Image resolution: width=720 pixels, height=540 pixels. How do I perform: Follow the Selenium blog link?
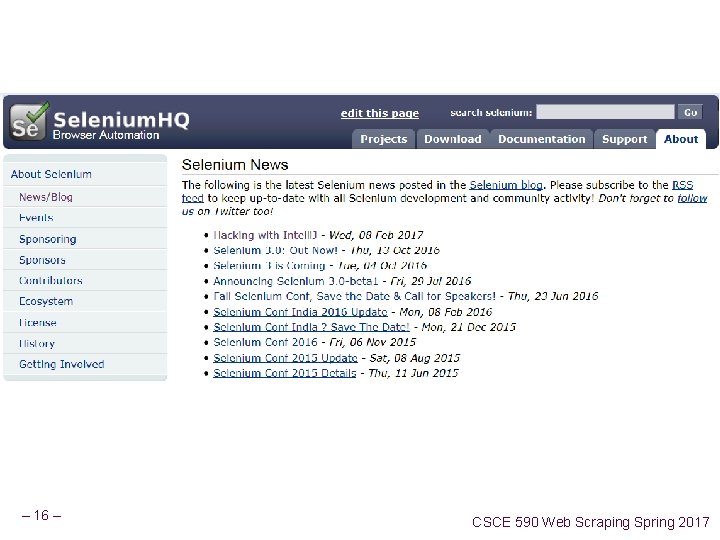tap(506, 185)
